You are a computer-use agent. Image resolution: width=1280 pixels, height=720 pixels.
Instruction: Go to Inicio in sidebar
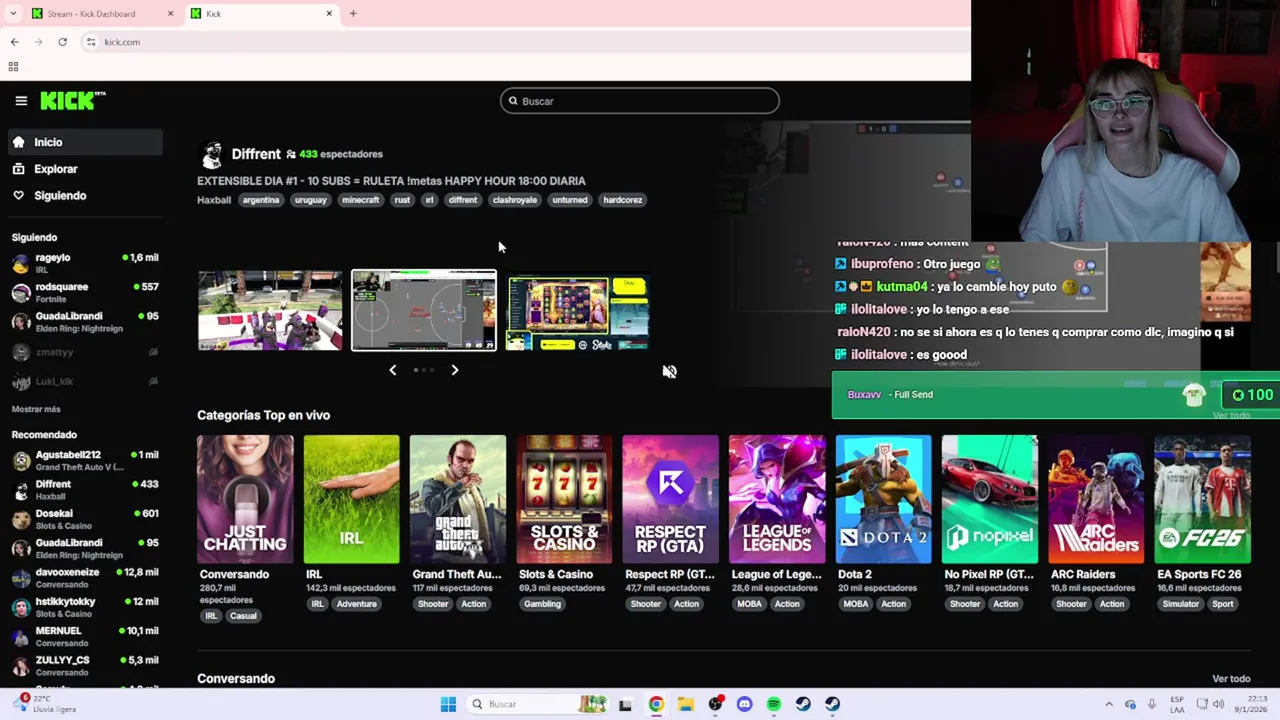pos(85,142)
